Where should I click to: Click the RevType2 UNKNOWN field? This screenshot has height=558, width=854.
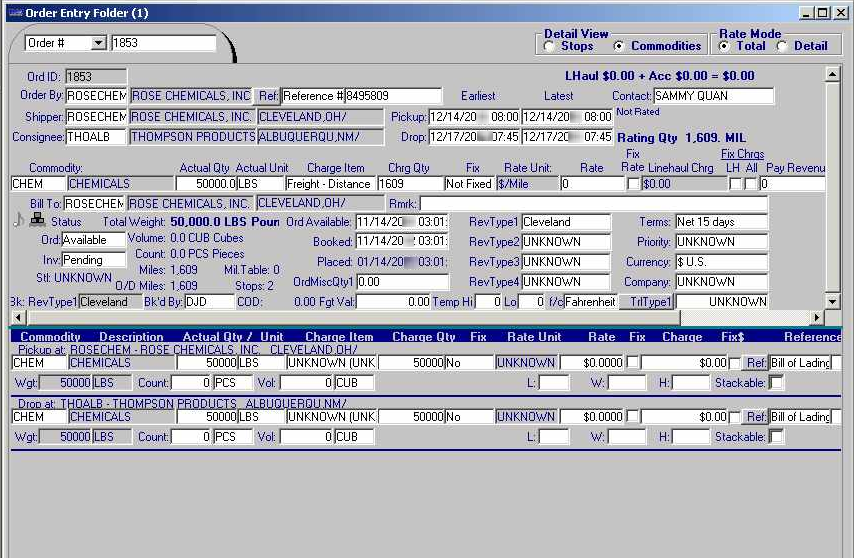(566, 242)
